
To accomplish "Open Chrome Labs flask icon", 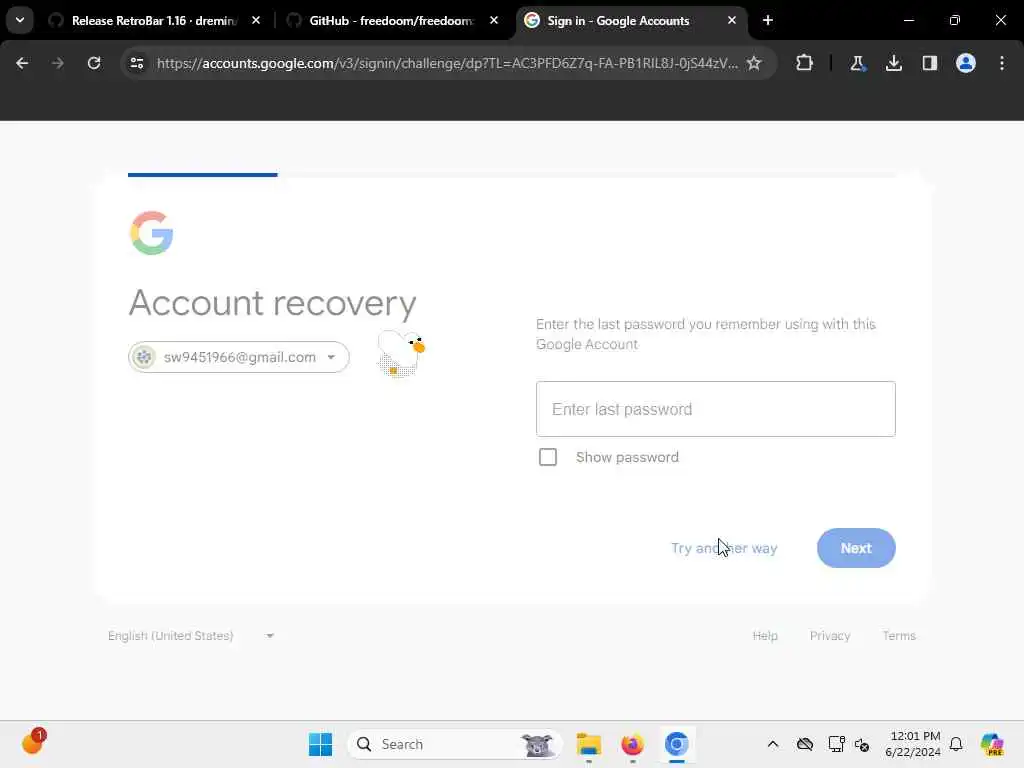I will tap(857, 63).
